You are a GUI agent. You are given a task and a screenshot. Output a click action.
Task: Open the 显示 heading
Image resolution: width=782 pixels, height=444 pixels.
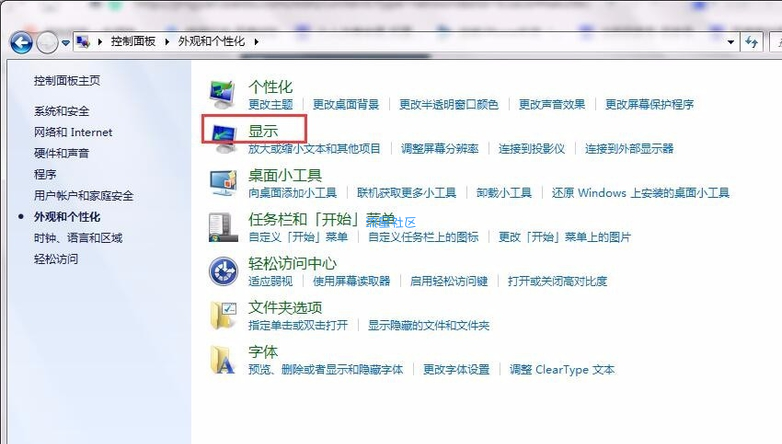[x=263, y=131]
